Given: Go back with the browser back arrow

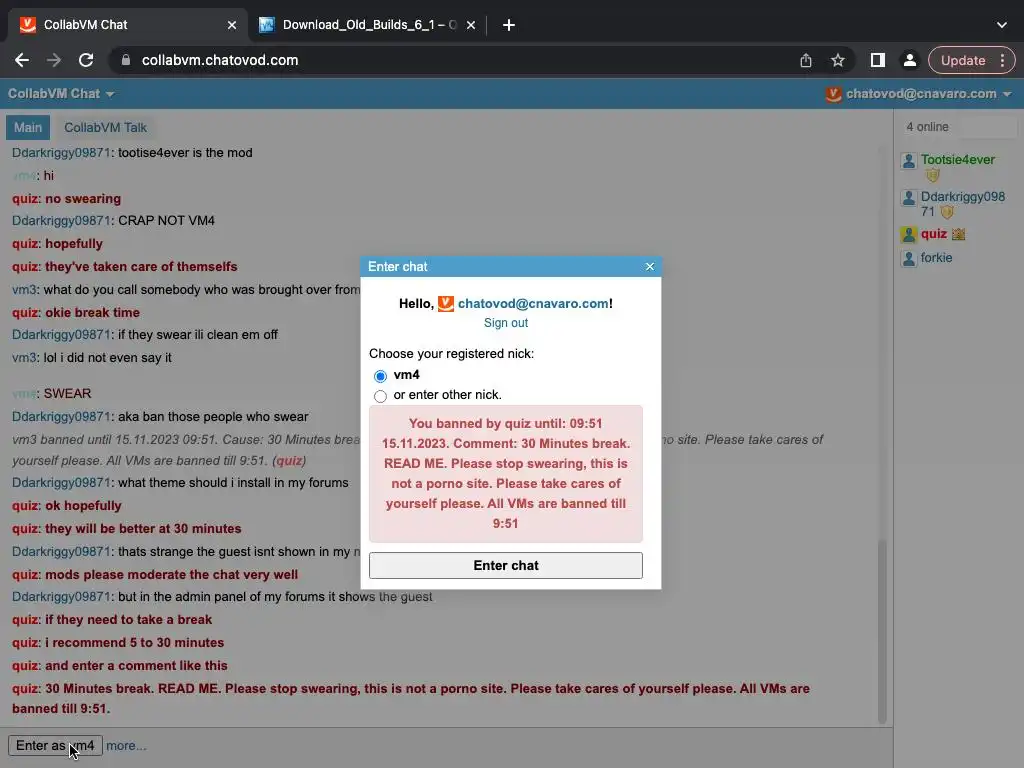Looking at the screenshot, I should 22,60.
